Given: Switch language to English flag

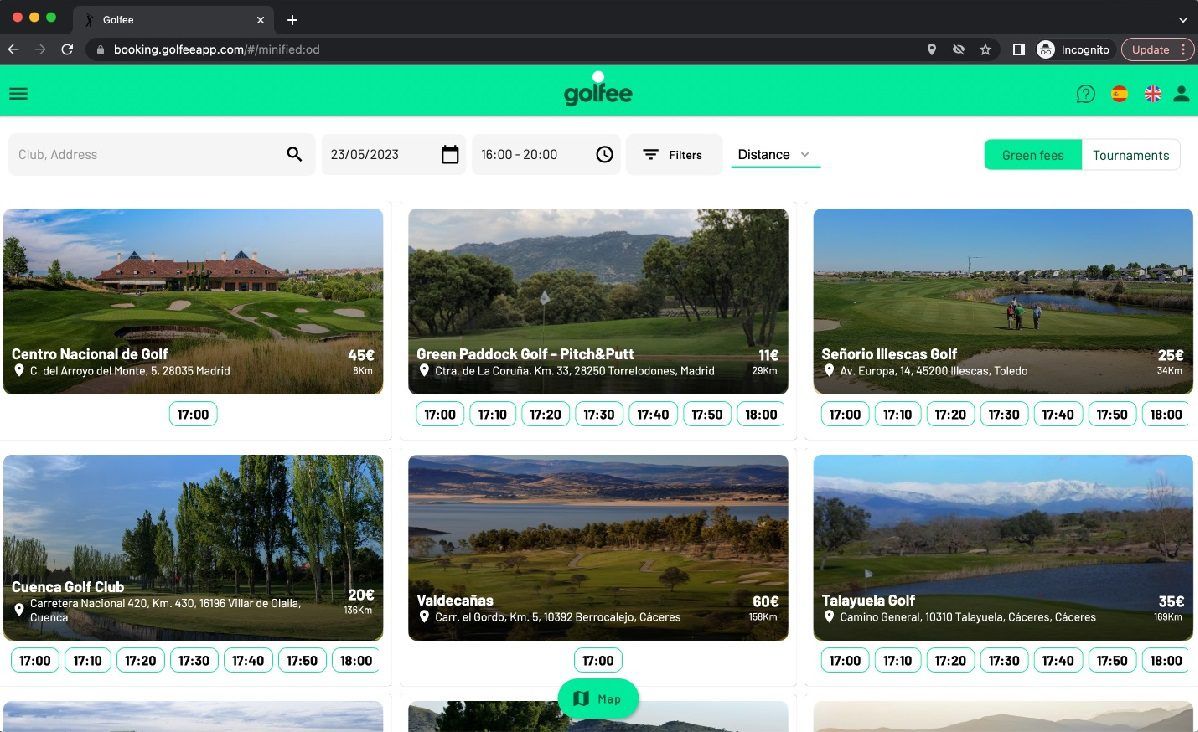Looking at the screenshot, I should coord(1153,94).
